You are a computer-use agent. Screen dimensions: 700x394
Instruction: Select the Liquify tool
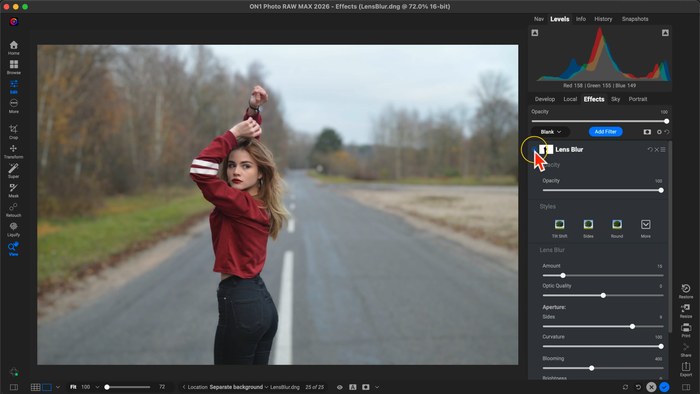point(13,229)
